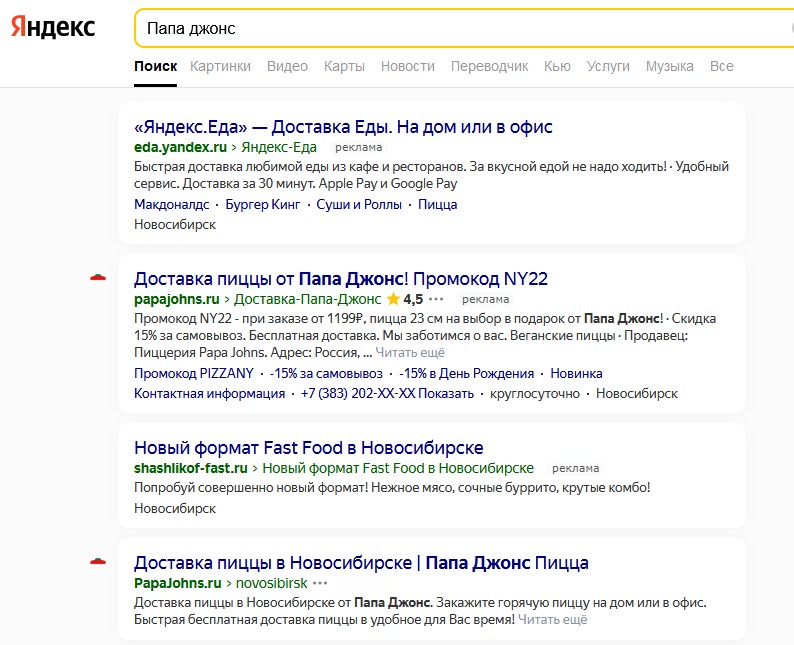Open the Промокод NY22 result title
Viewport: 794px width, 645px height.
(x=341, y=279)
